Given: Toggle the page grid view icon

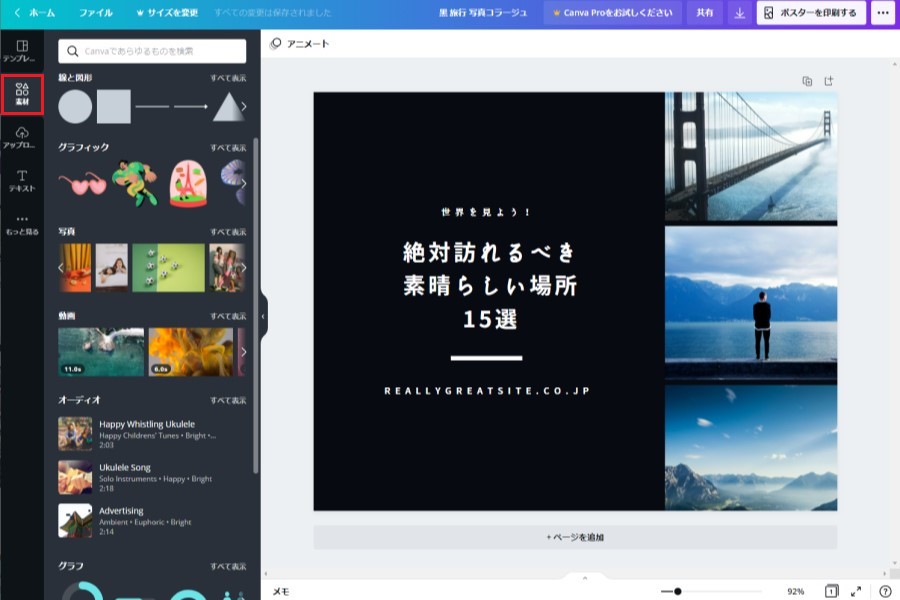Looking at the screenshot, I should tap(830, 591).
